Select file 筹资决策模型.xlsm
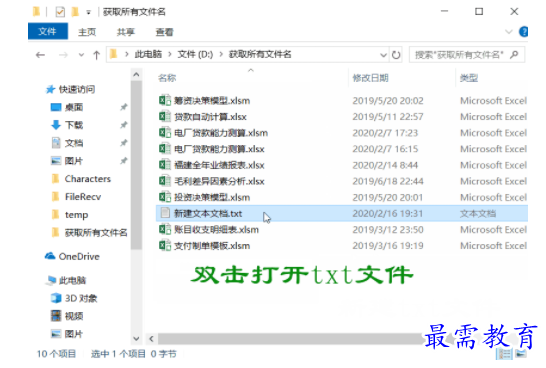The height and width of the screenshot is (368, 546). [212, 101]
